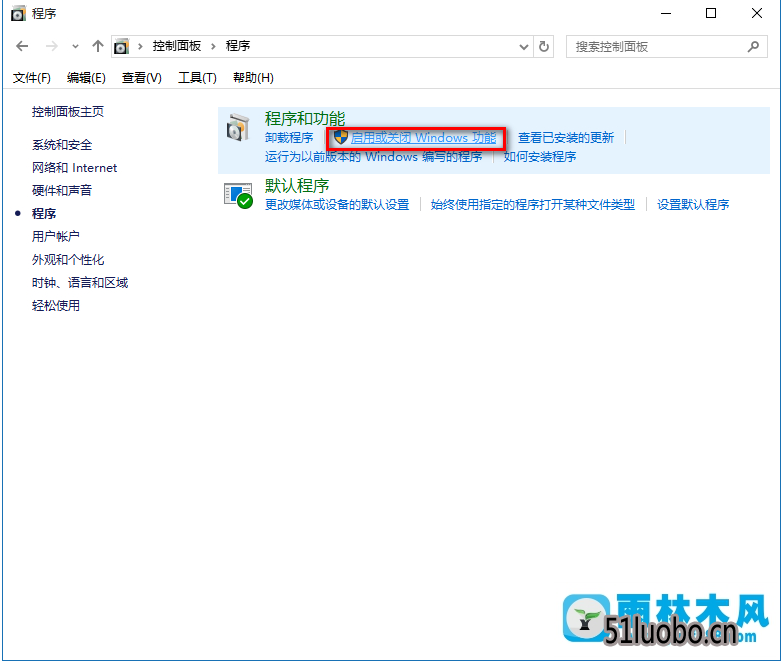Open 用户帐户 category
This screenshot has width=782, height=662.
point(56,236)
